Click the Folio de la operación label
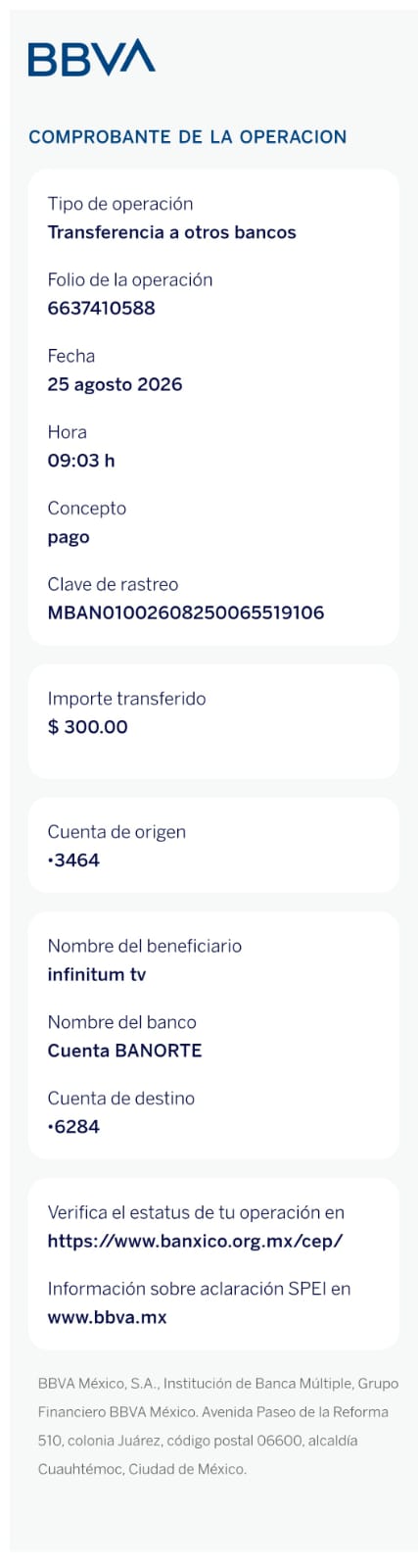 click(130, 280)
